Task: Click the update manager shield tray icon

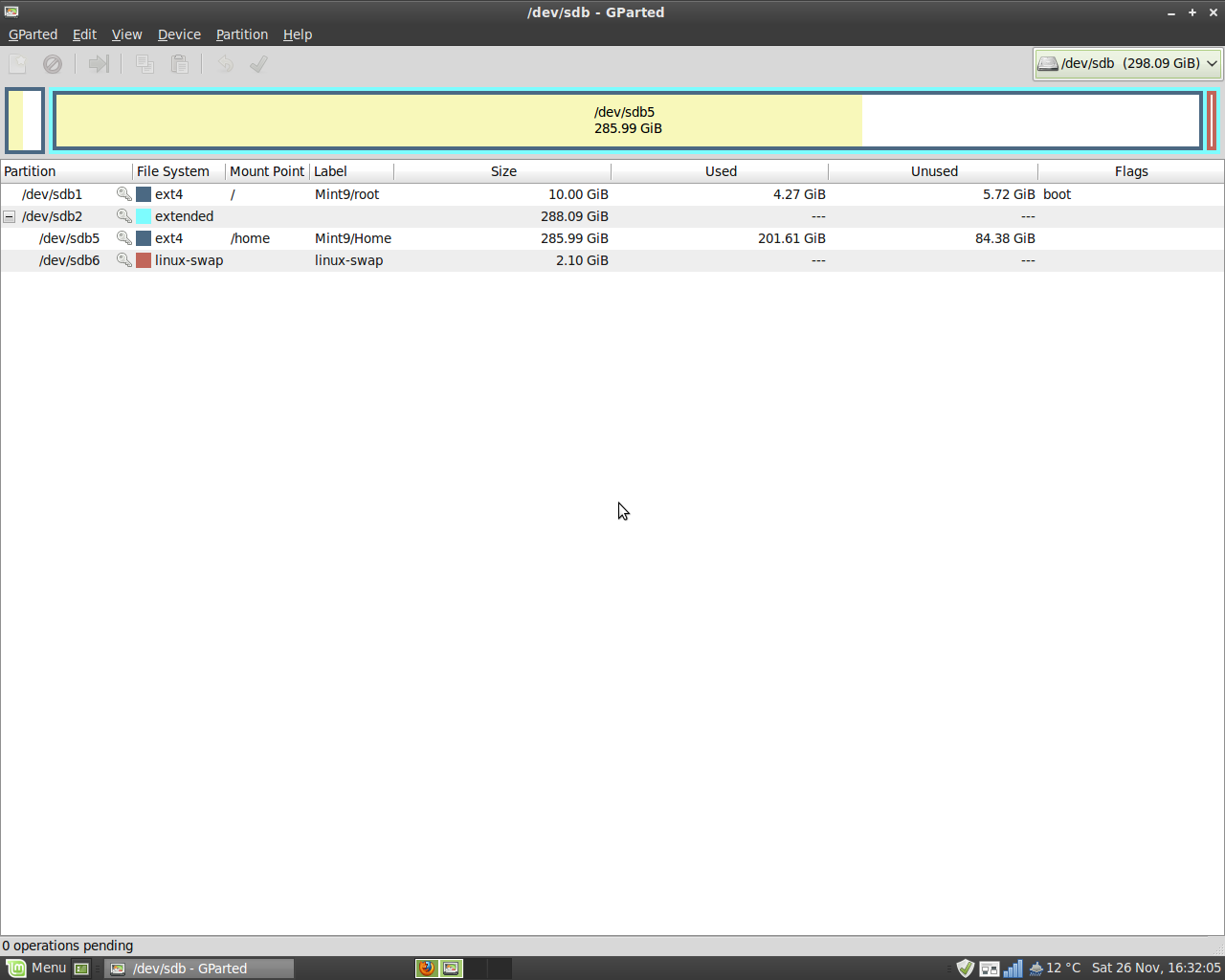Action: [966, 968]
